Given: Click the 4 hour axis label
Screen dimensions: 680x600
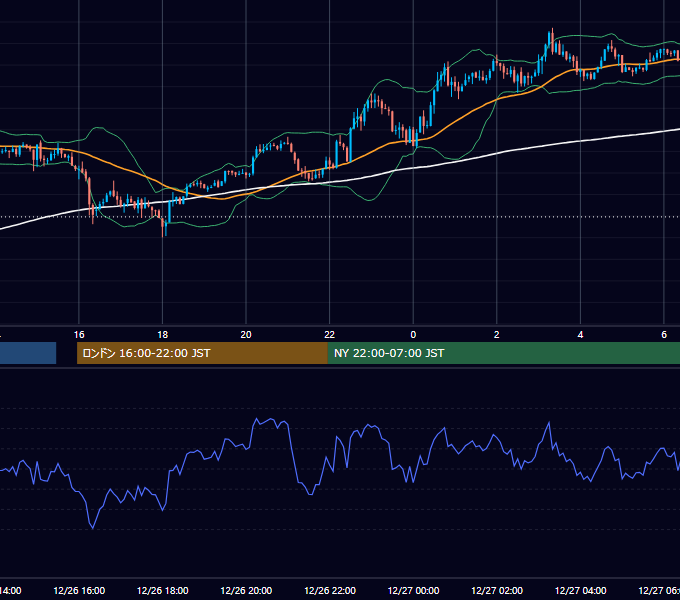Looking at the screenshot, I should pos(580,335).
